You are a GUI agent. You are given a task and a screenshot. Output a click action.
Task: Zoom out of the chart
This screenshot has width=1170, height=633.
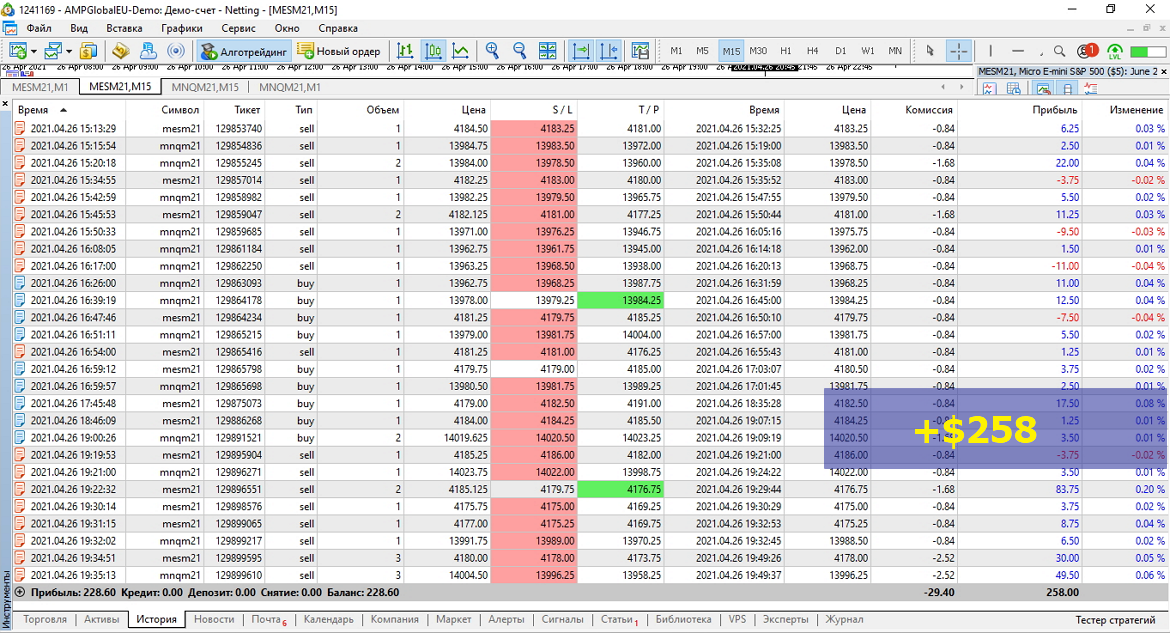(519, 51)
